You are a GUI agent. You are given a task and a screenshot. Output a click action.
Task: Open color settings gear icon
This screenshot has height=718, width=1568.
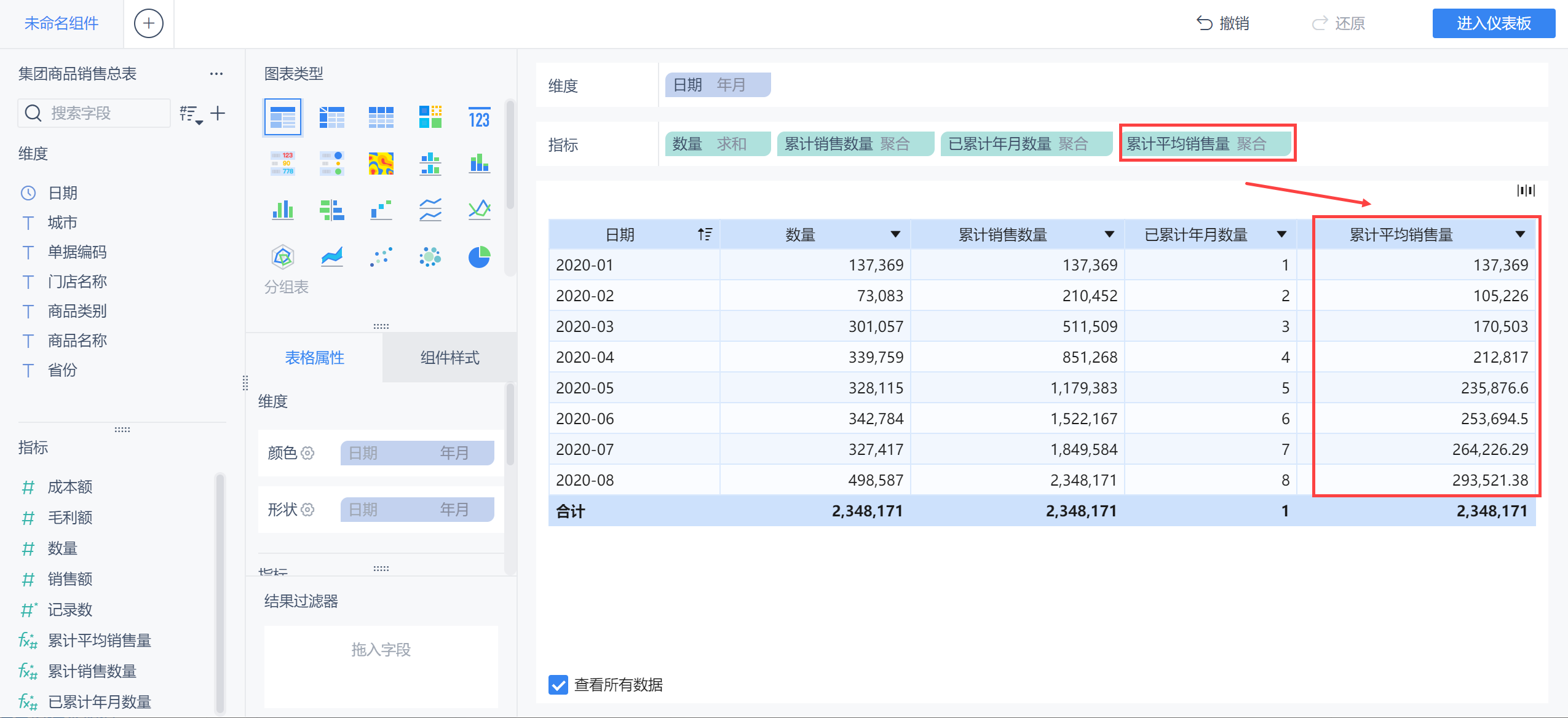point(308,453)
